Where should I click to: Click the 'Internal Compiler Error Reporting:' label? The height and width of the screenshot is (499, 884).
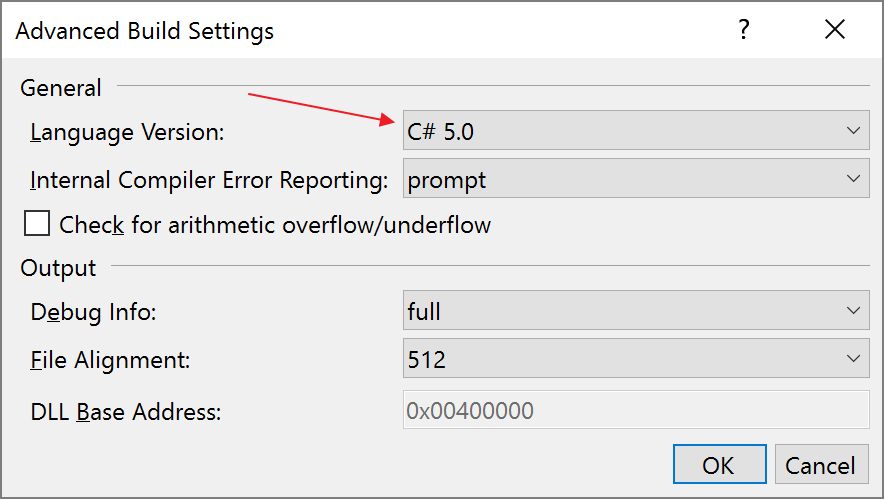click(209, 181)
